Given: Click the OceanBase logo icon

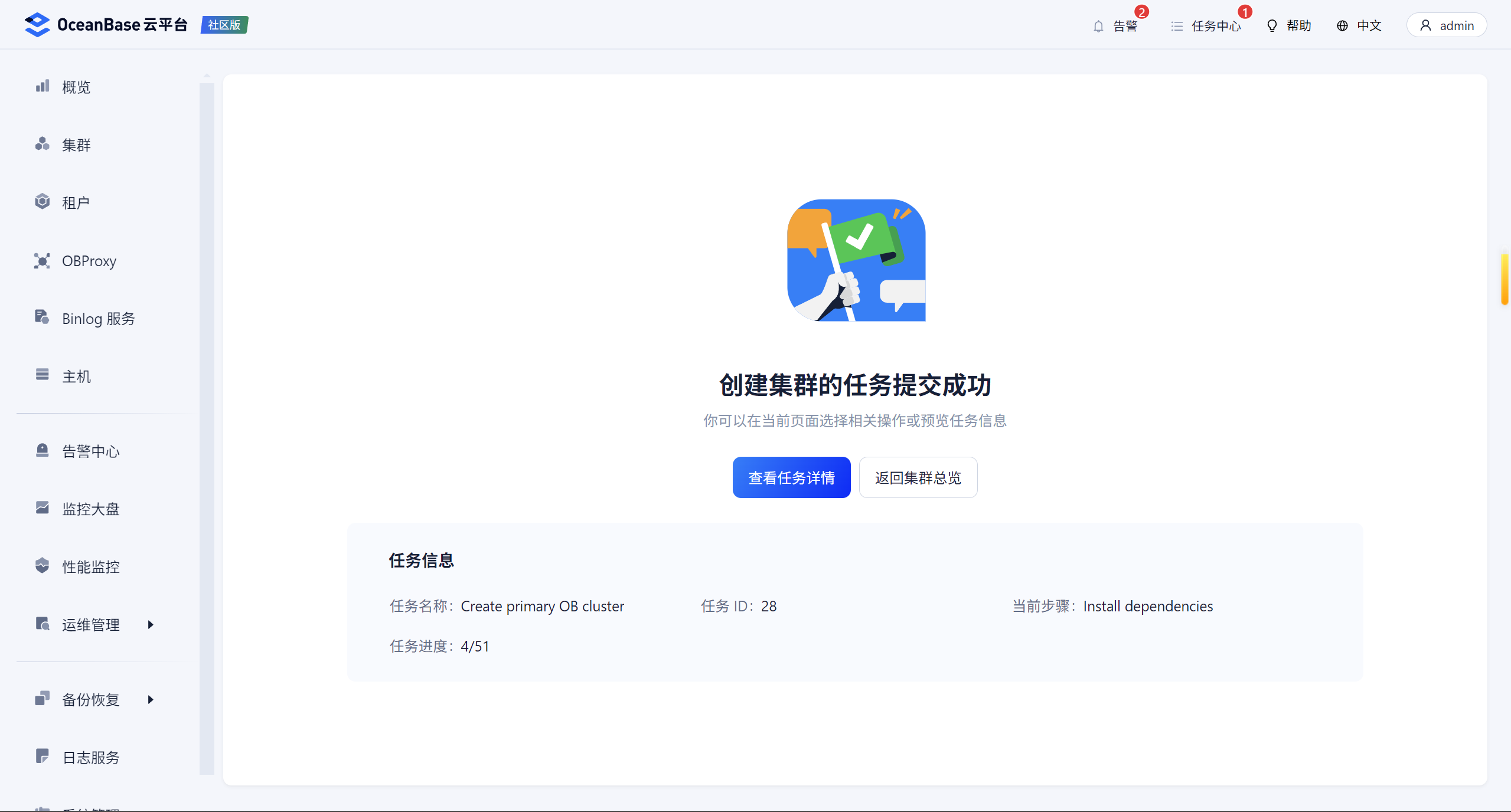Looking at the screenshot, I should click(37, 25).
